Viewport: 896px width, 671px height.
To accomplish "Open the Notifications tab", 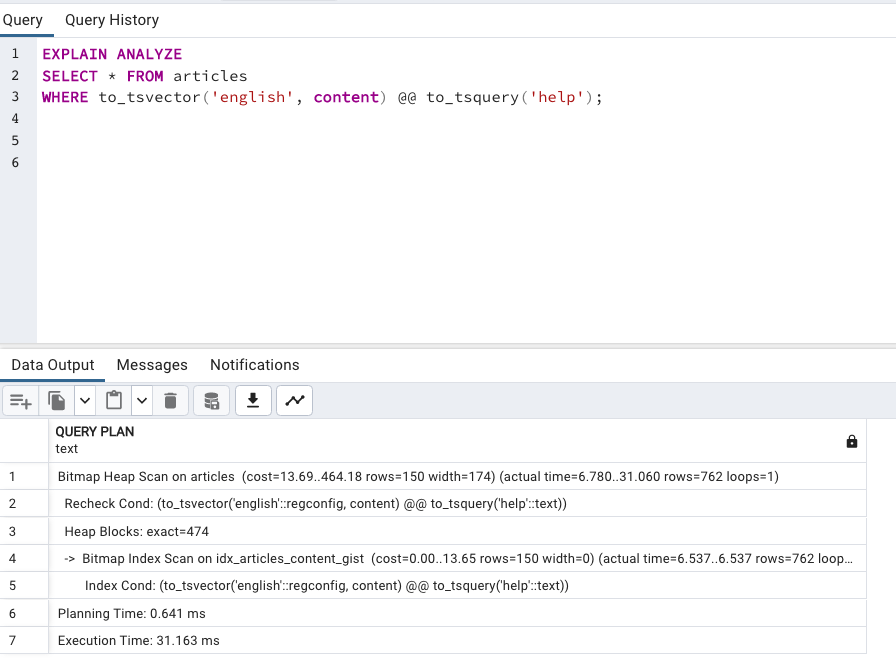I will pyautogui.click(x=255, y=365).
